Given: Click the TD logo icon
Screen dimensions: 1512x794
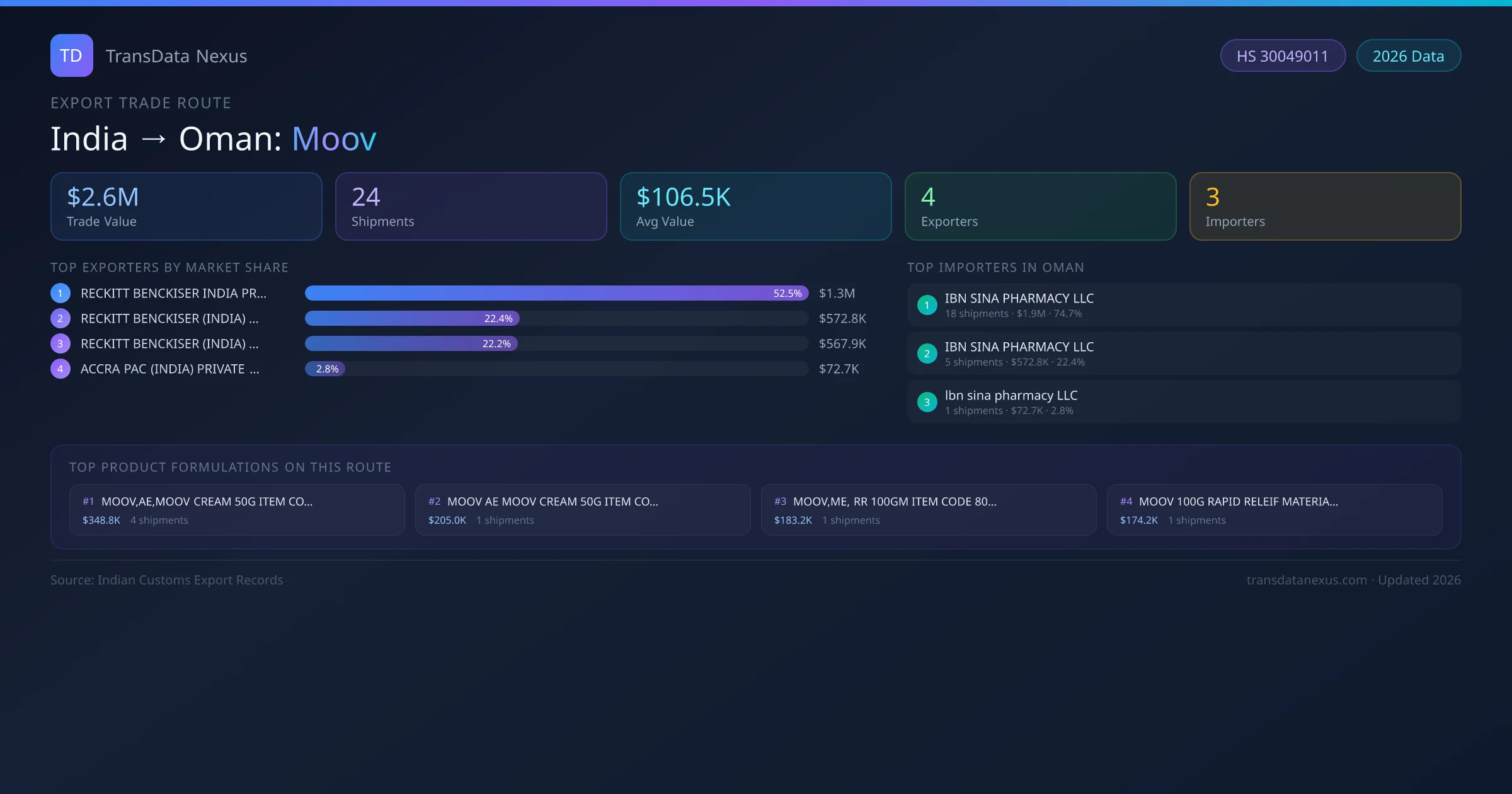Looking at the screenshot, I should (71, 55).
